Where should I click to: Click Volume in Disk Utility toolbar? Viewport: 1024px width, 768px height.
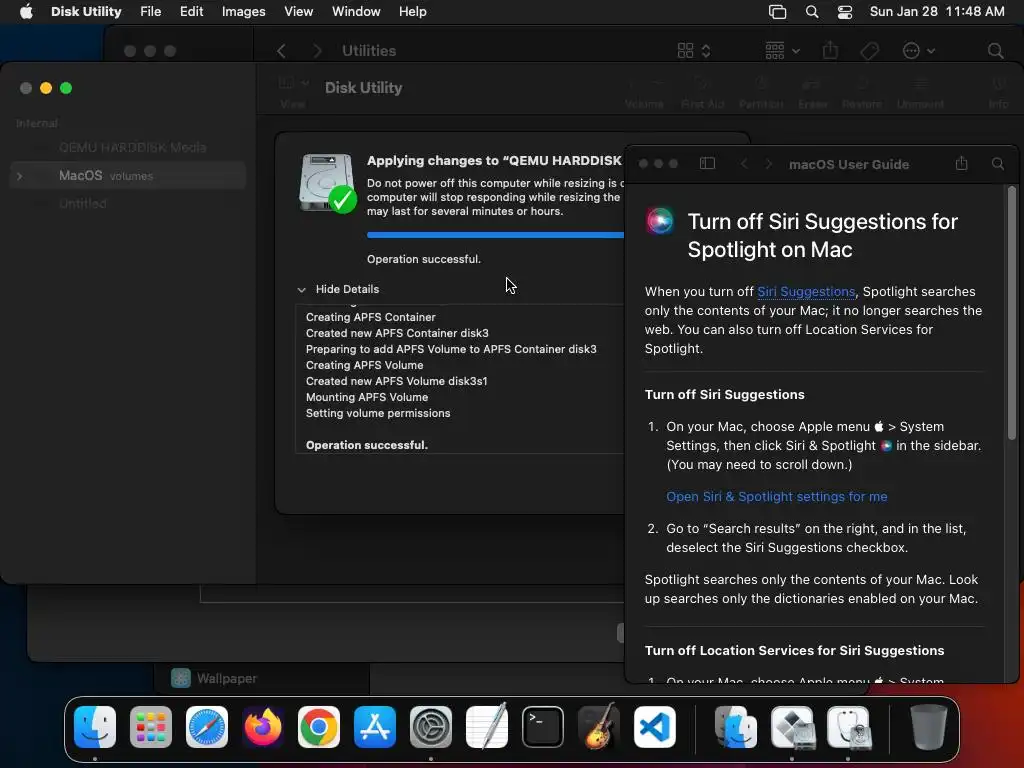point(644,93)
